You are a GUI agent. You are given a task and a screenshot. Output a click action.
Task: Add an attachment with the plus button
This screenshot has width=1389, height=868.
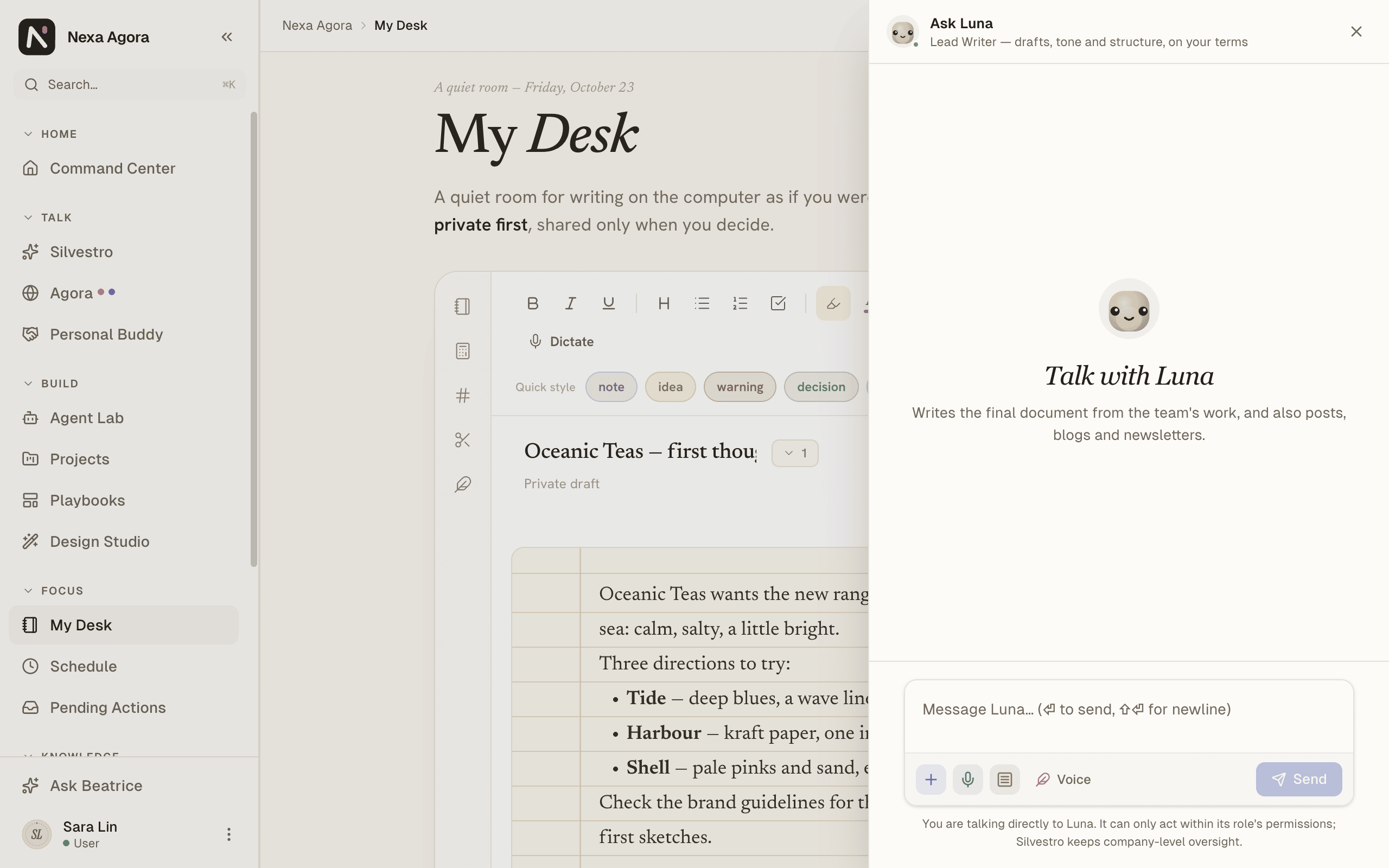point(931,779)
